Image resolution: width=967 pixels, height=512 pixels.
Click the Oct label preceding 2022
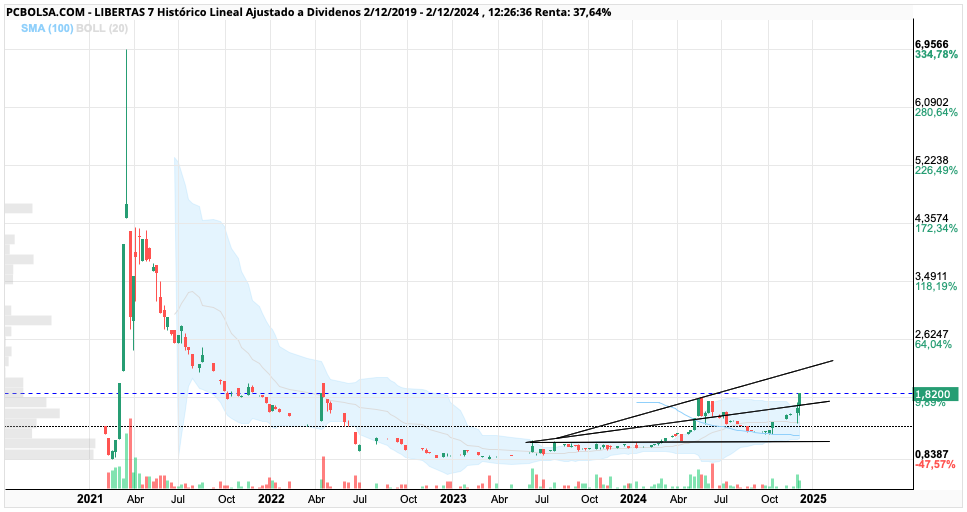coord(226,499)
